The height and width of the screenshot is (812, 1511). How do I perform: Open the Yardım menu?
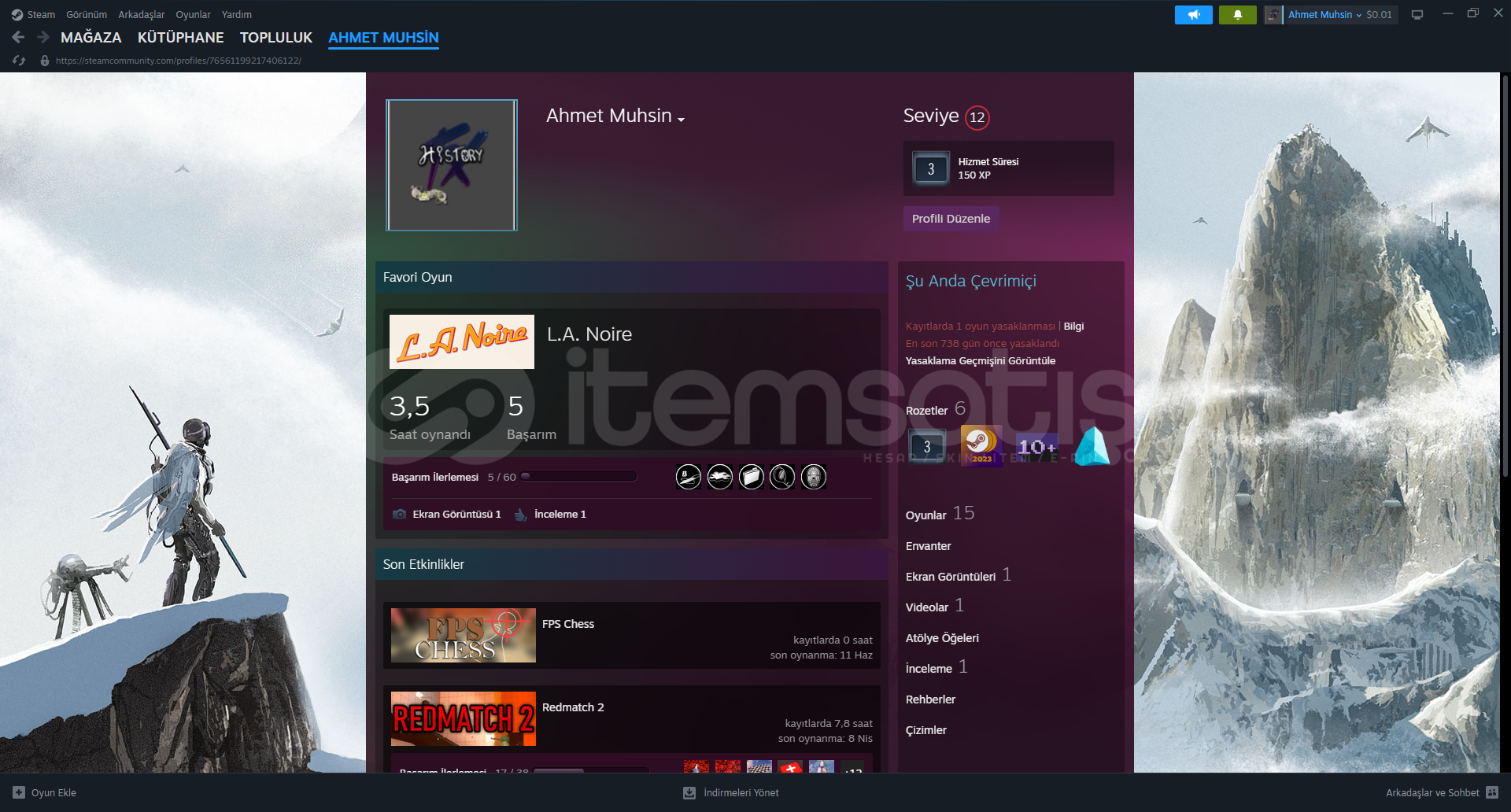(x=237, y=15)
